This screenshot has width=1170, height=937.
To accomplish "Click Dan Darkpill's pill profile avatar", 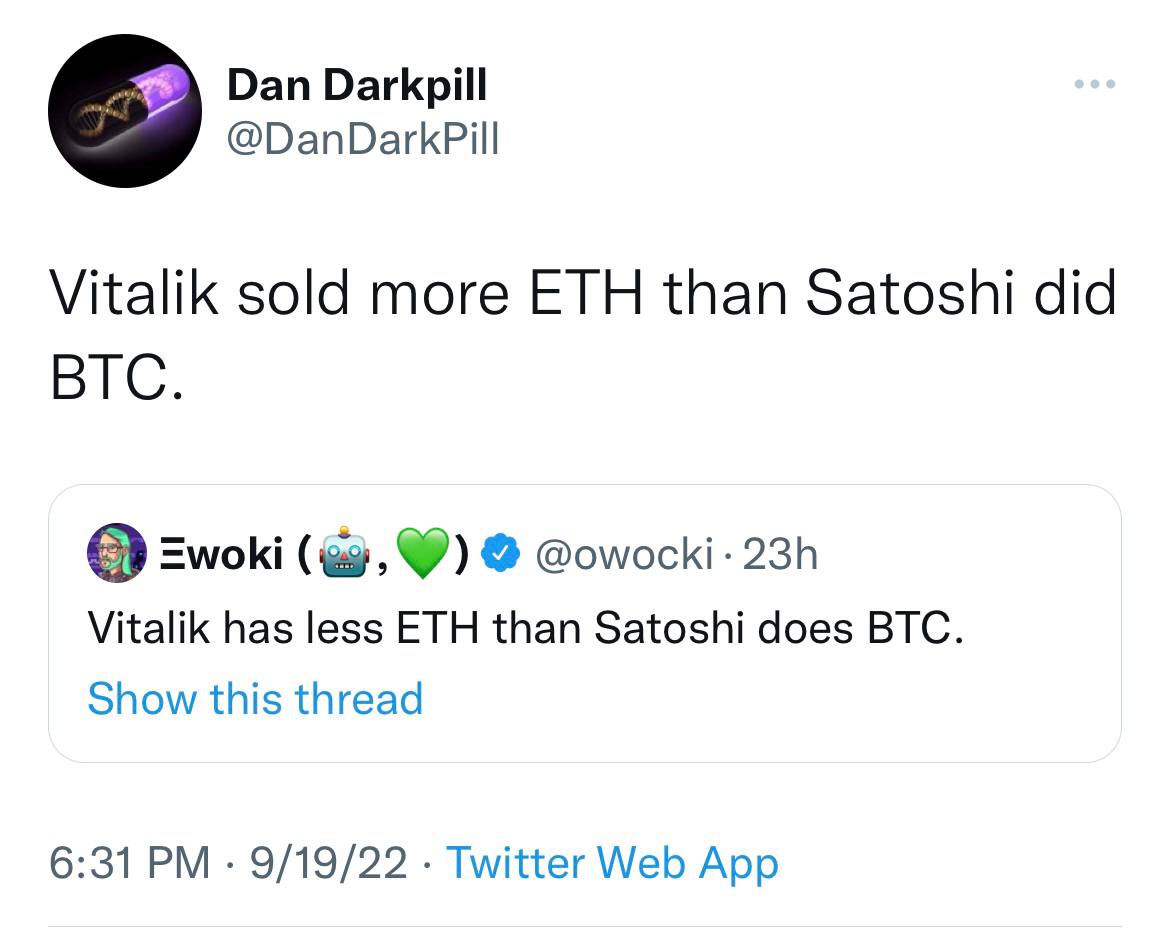I will (125, 110).
